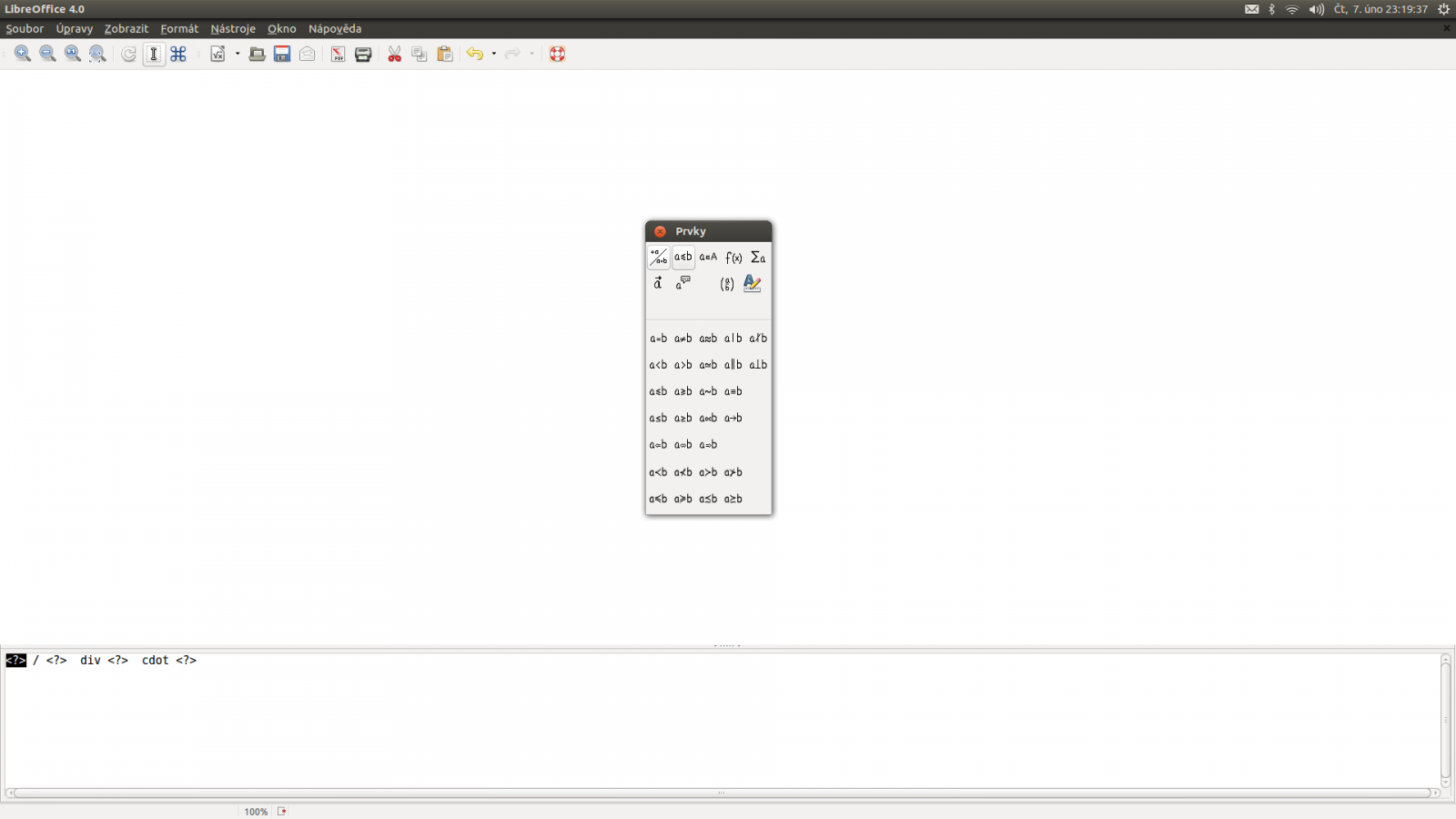The height and width of the screenshot is (819, 1456).
Task: Refresh the formula display
Action: pyautogui.click(x=127, y=54)
